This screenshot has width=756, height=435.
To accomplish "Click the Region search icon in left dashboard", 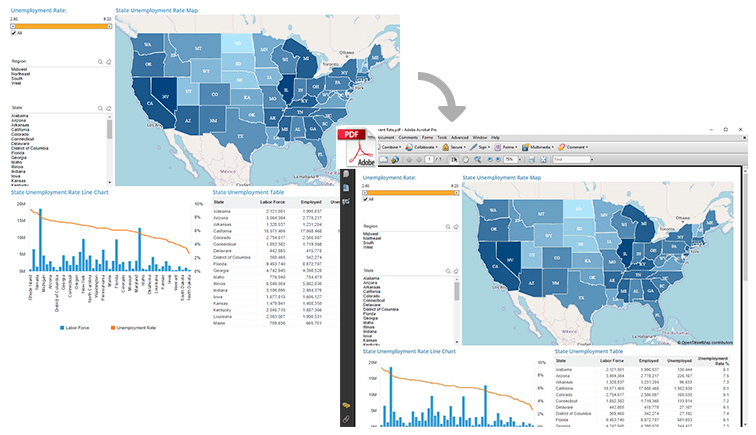I will click(x=100, y=62).
